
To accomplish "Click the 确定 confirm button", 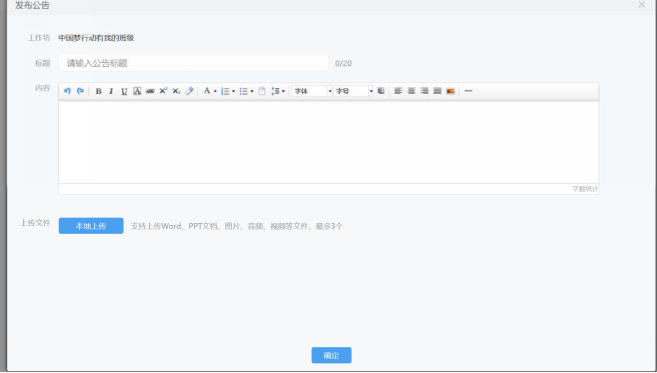I will 331,355.
